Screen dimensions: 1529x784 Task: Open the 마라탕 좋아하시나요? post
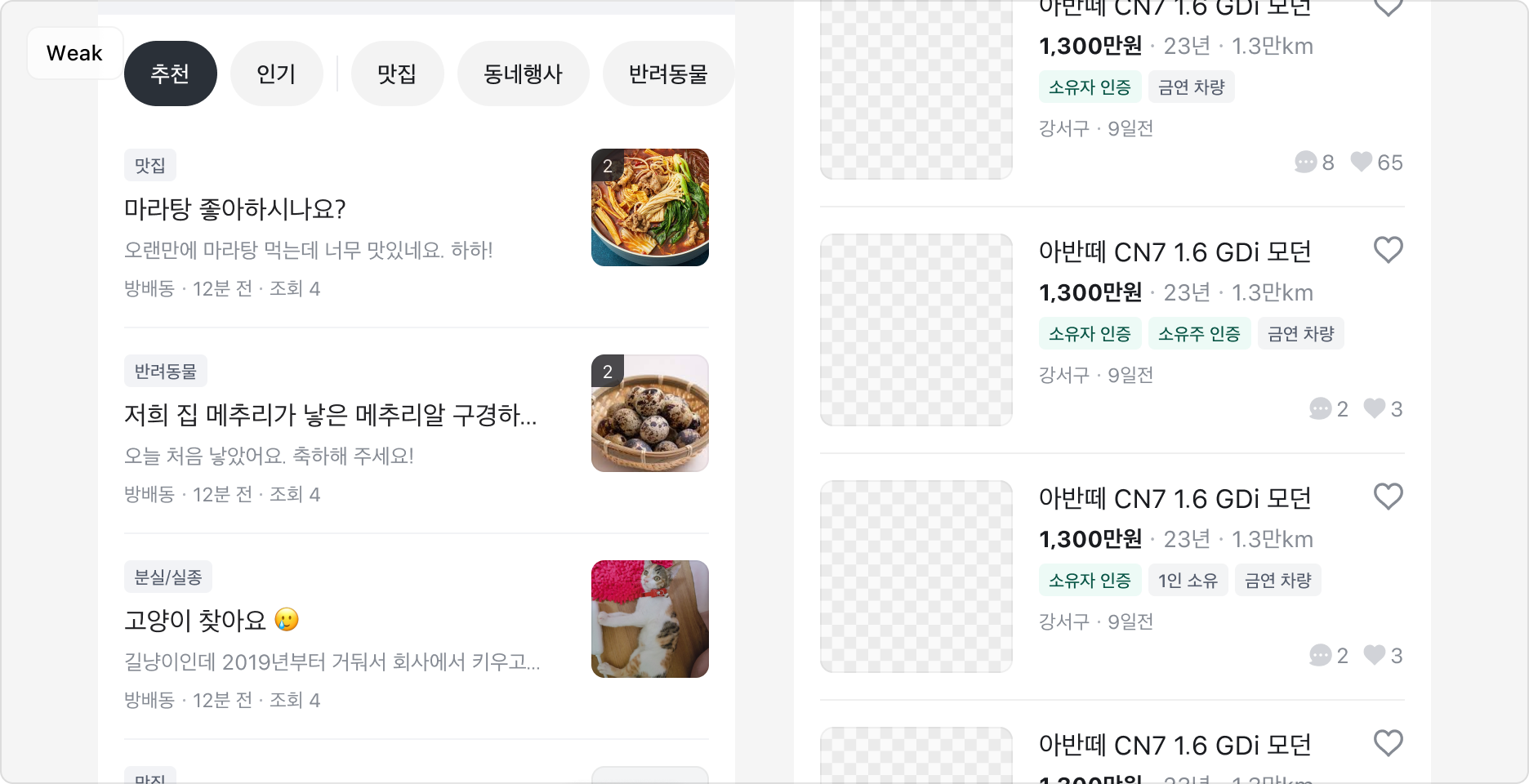click(x=235, y=209)
